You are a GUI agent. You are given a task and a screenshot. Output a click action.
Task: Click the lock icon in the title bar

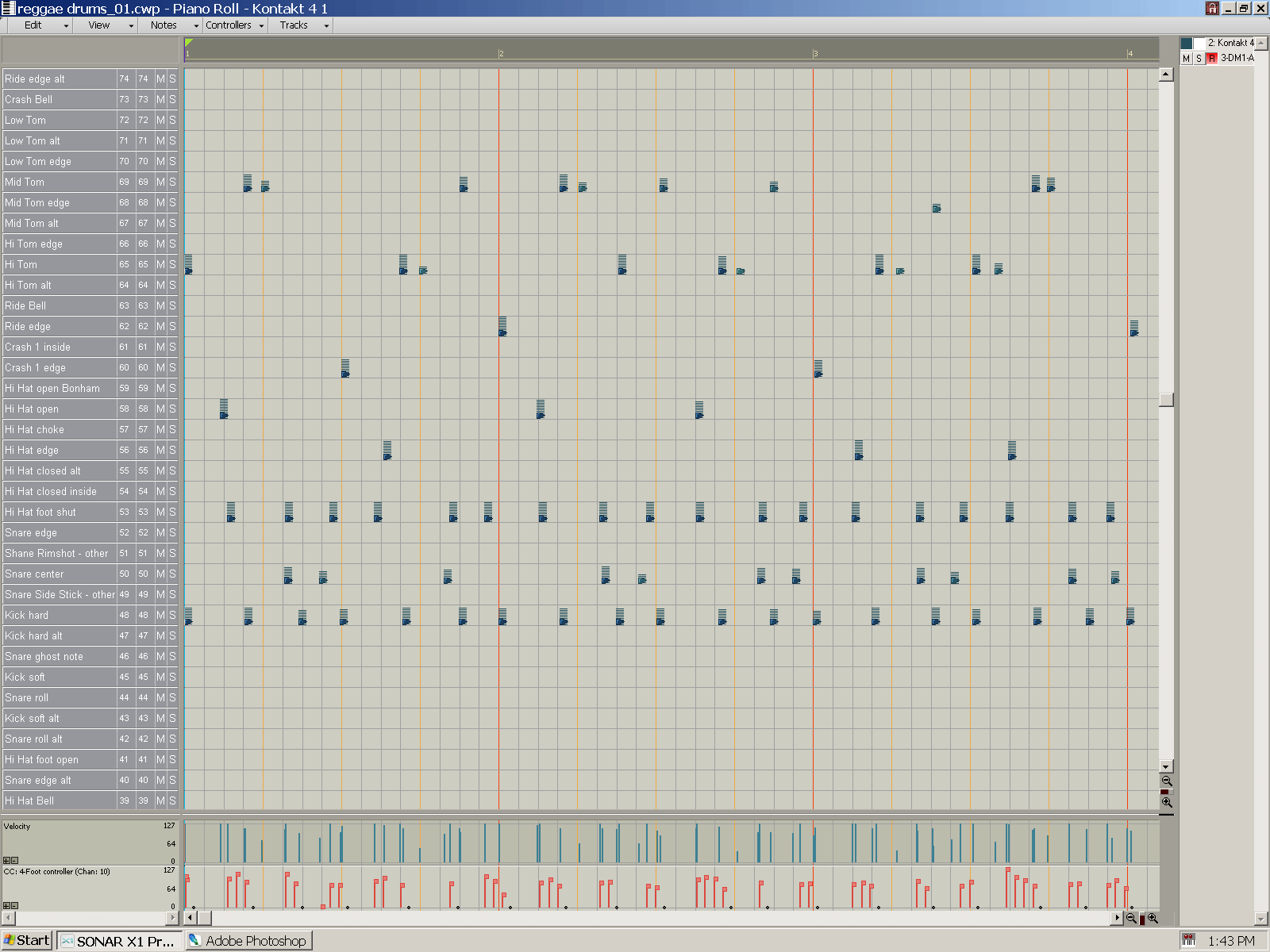click(x=1211, y=8)
